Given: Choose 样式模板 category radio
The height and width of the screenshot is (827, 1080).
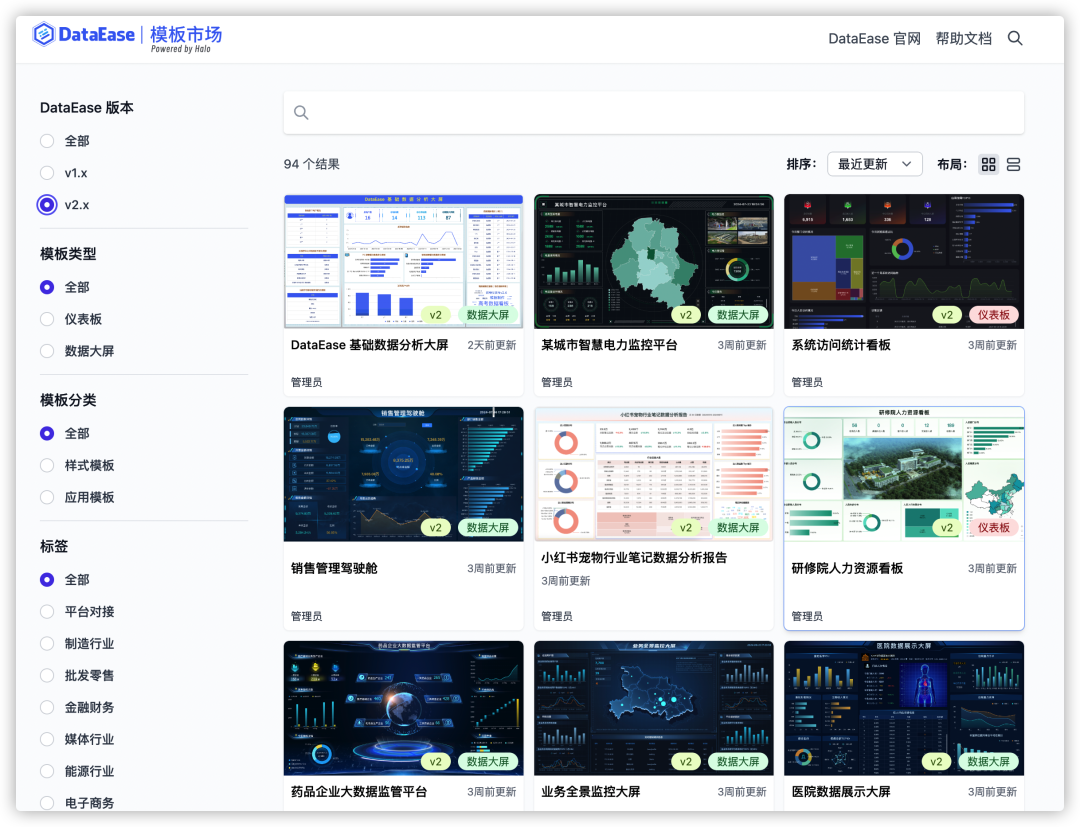Looking at the screenshot, I should 47,465.
